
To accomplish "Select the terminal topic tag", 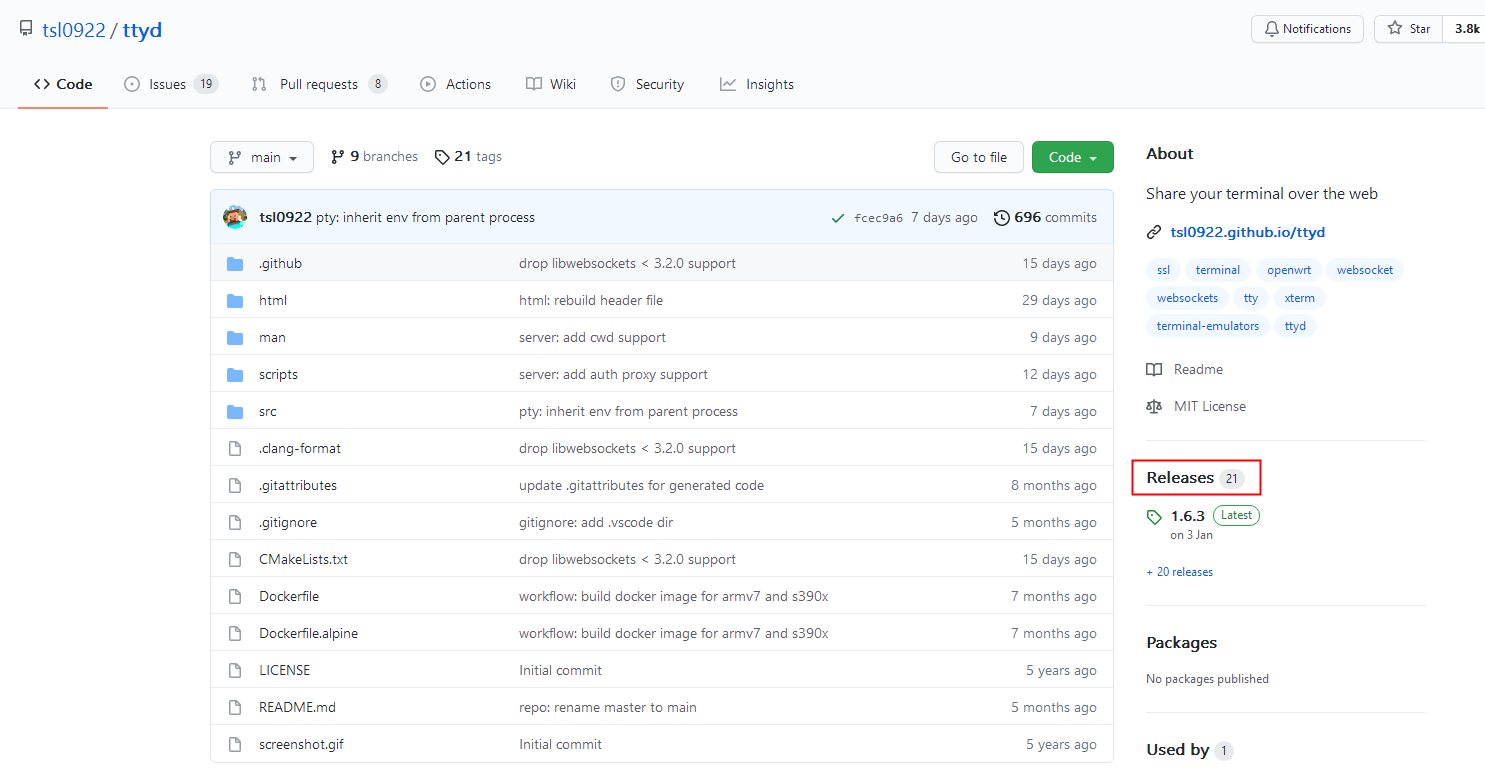I will point(1217,270).
